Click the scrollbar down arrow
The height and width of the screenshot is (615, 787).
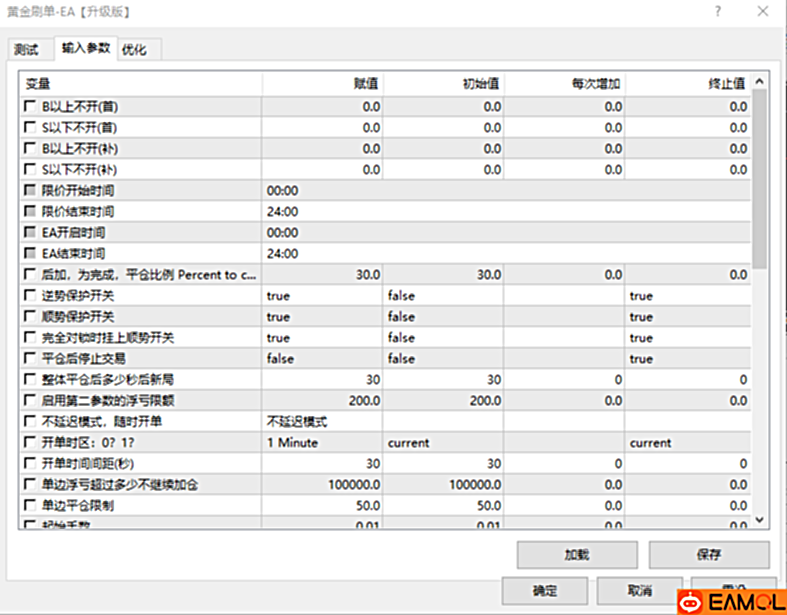click(x=760, y=520)
